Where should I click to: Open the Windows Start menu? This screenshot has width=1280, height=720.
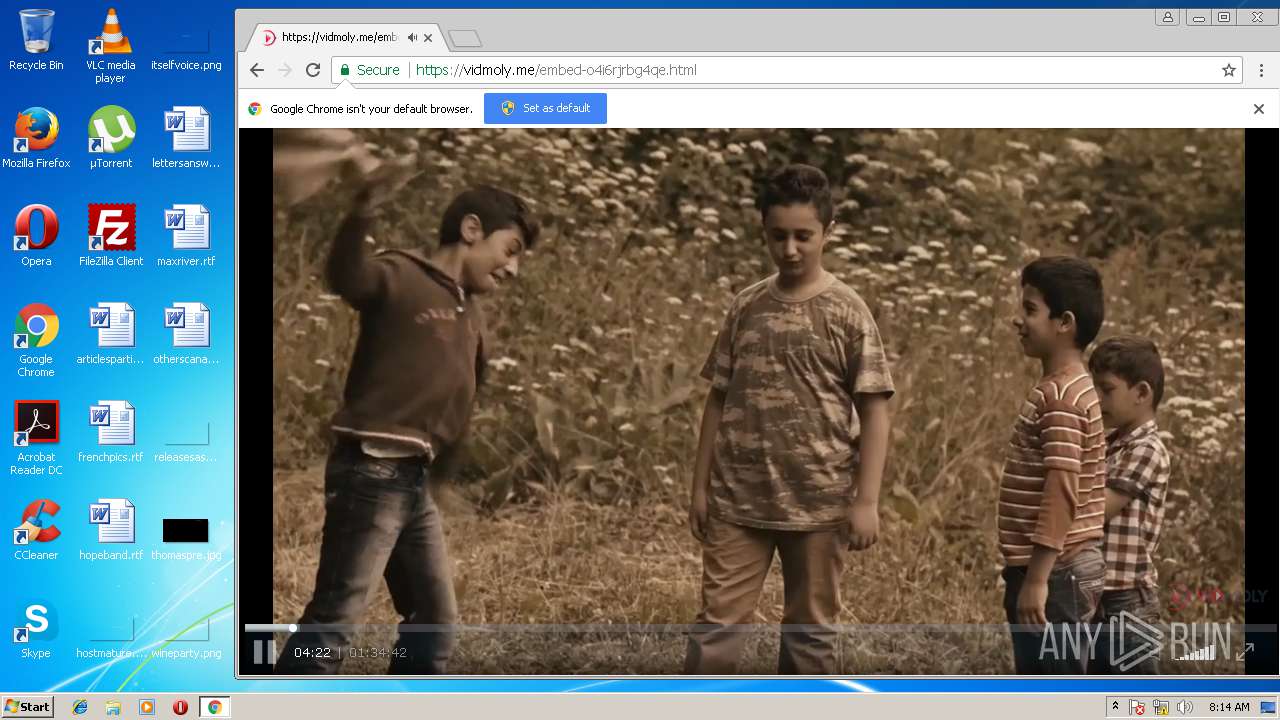point(27,707)
